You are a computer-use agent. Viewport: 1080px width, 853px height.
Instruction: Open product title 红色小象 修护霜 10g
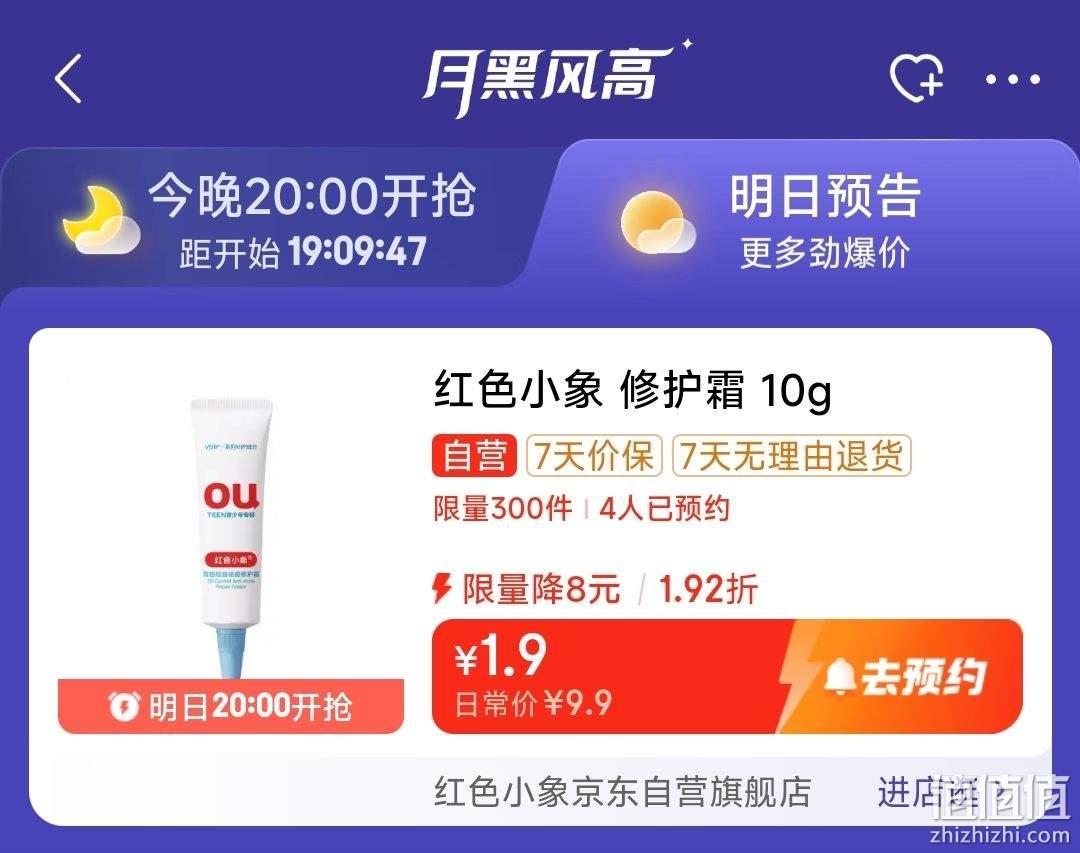click(x=633, y=391)
